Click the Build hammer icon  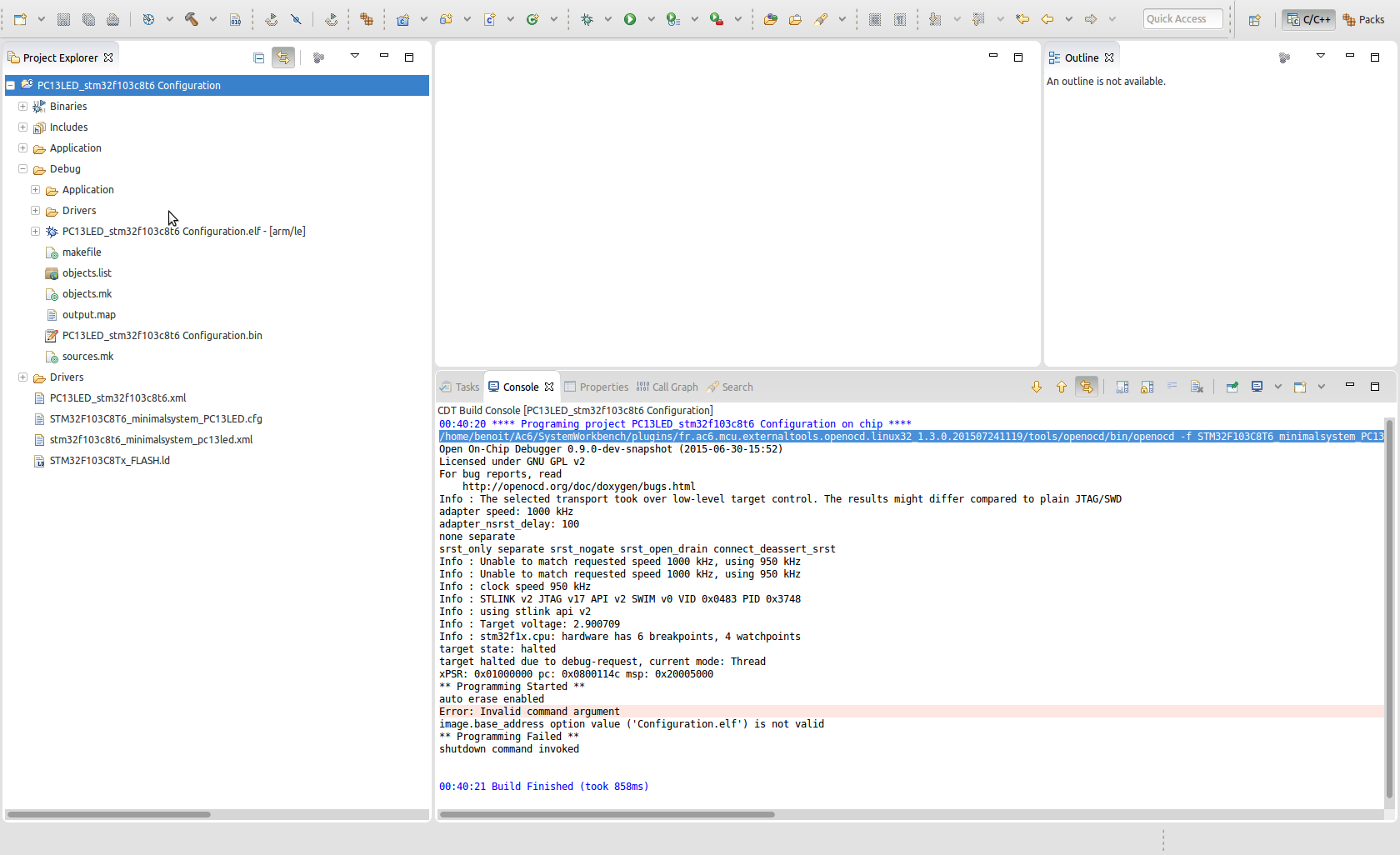[191, 19]
